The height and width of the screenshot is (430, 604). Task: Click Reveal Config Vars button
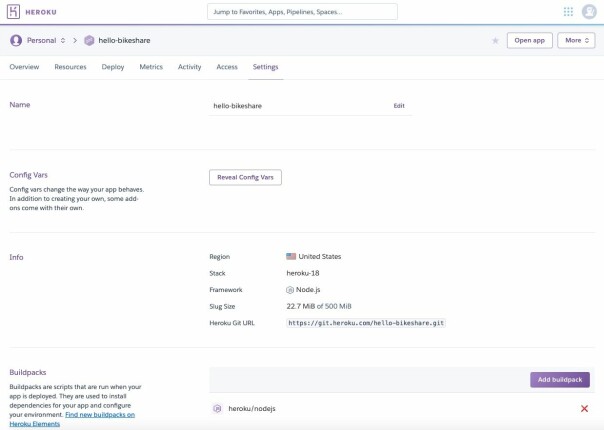pos(245,177)
